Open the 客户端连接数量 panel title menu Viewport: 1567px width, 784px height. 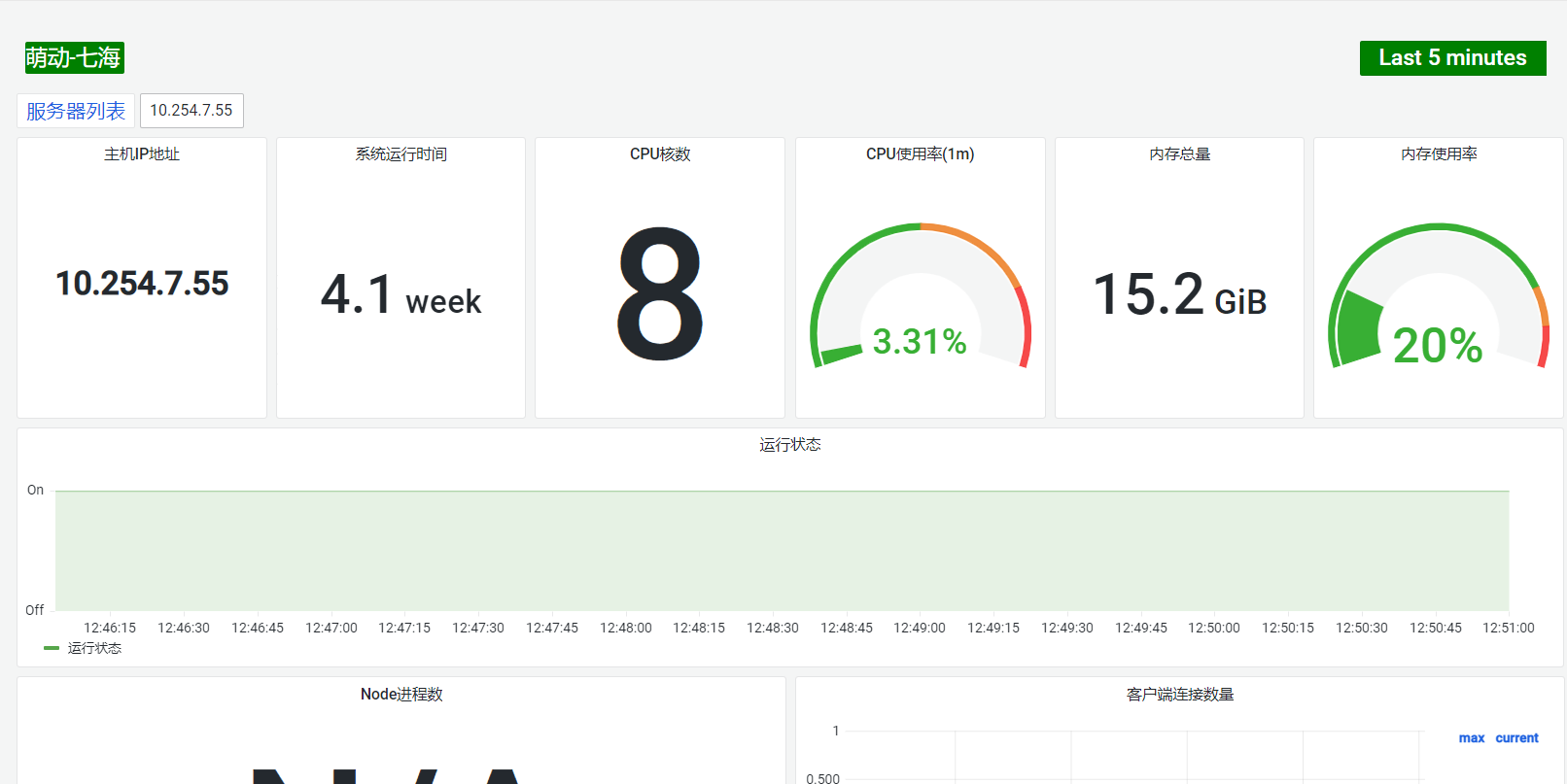[1179, 695]
